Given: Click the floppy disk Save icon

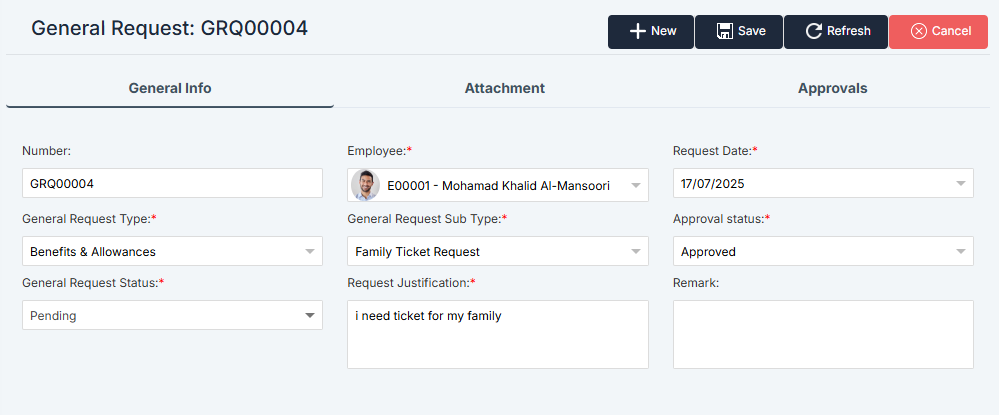Looking at the screenshot, I should (725, 31).
